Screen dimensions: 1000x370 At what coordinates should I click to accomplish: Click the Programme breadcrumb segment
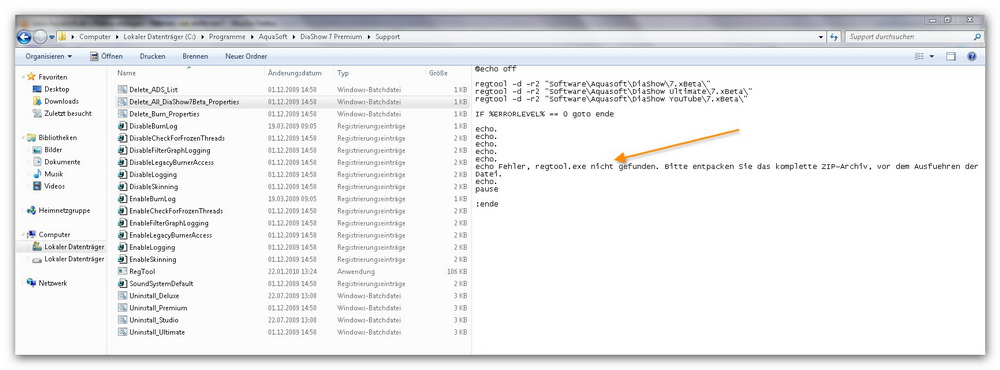[x=226, y=37]
